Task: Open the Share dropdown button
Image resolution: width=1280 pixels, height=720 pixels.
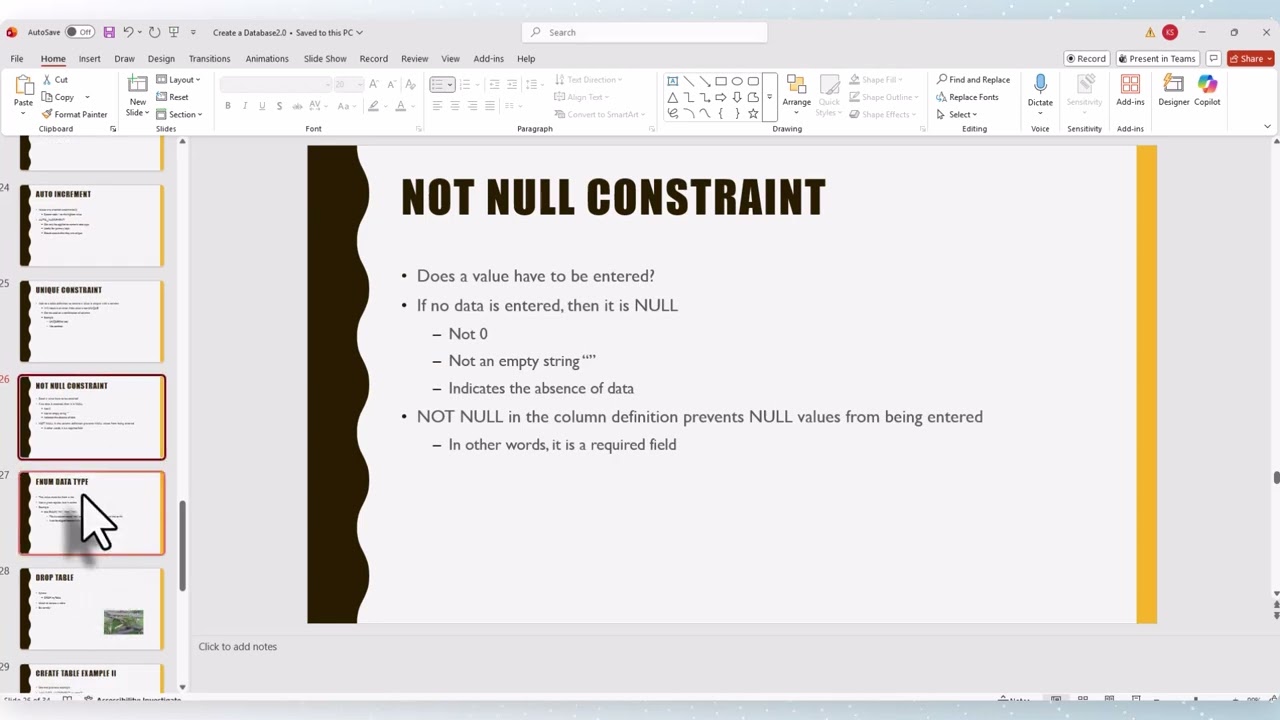Action: coord(1249,59)
